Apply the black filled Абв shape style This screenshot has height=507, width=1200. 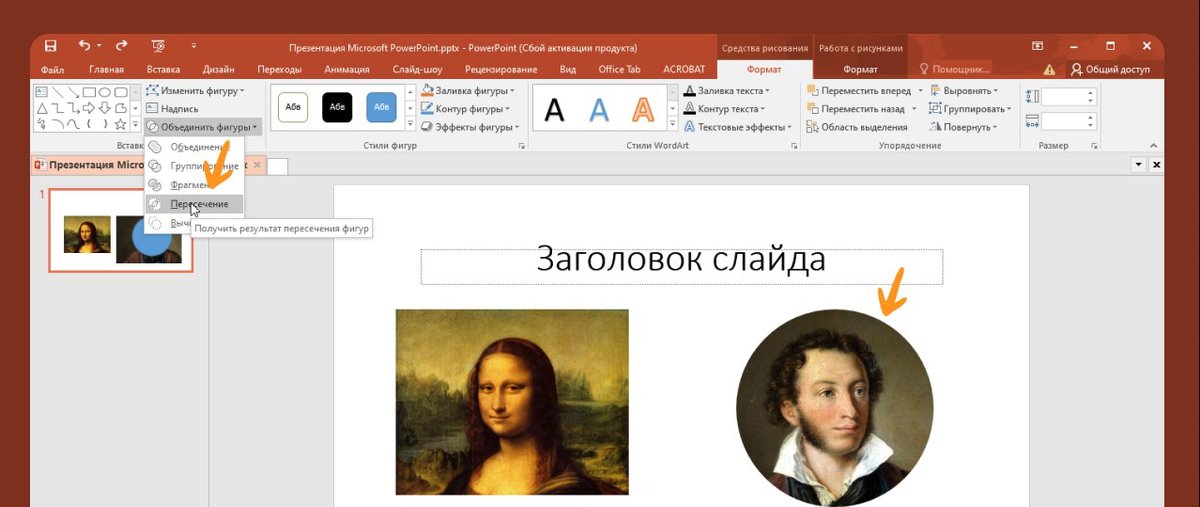tap(337, 106)
